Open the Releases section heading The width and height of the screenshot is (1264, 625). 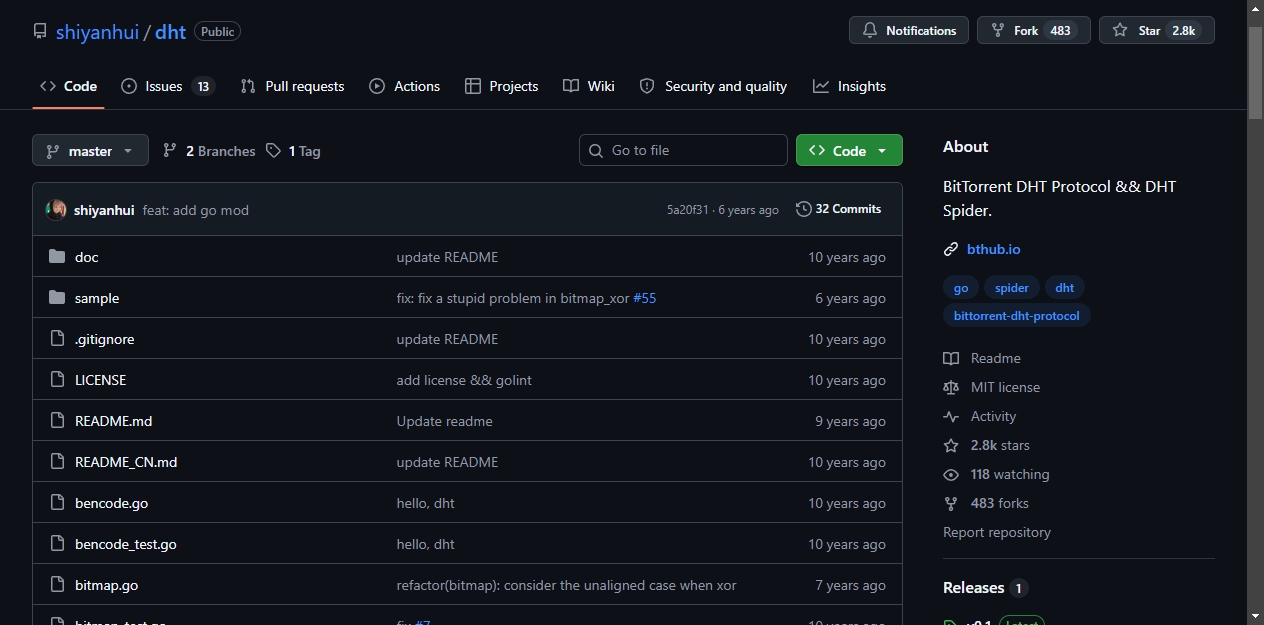(973, 588)
